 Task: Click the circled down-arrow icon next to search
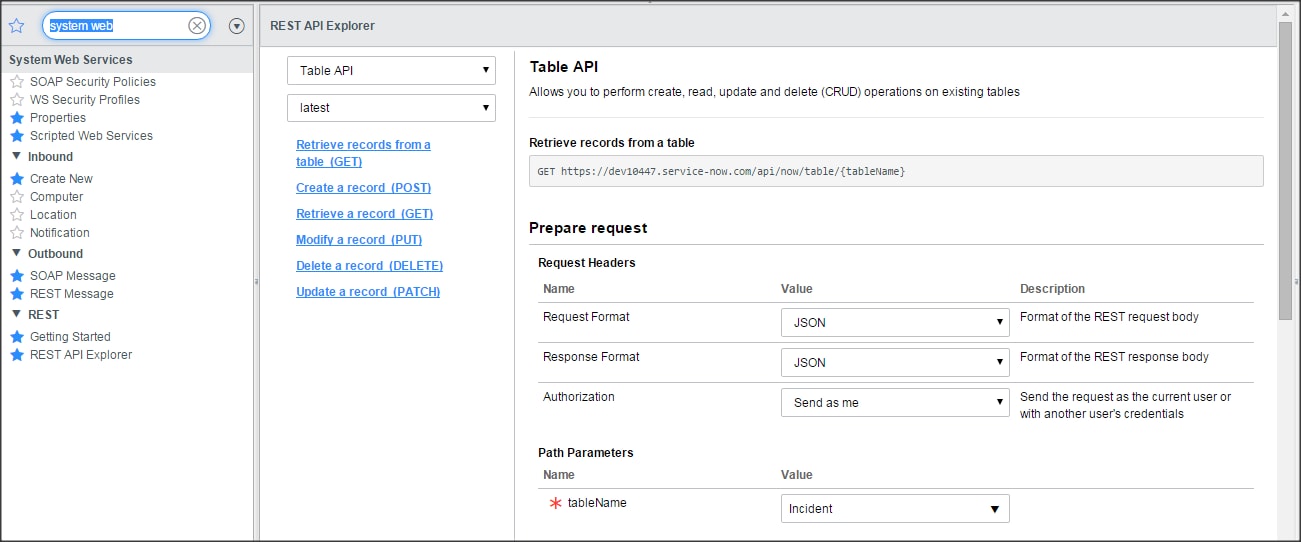[237, 26]
